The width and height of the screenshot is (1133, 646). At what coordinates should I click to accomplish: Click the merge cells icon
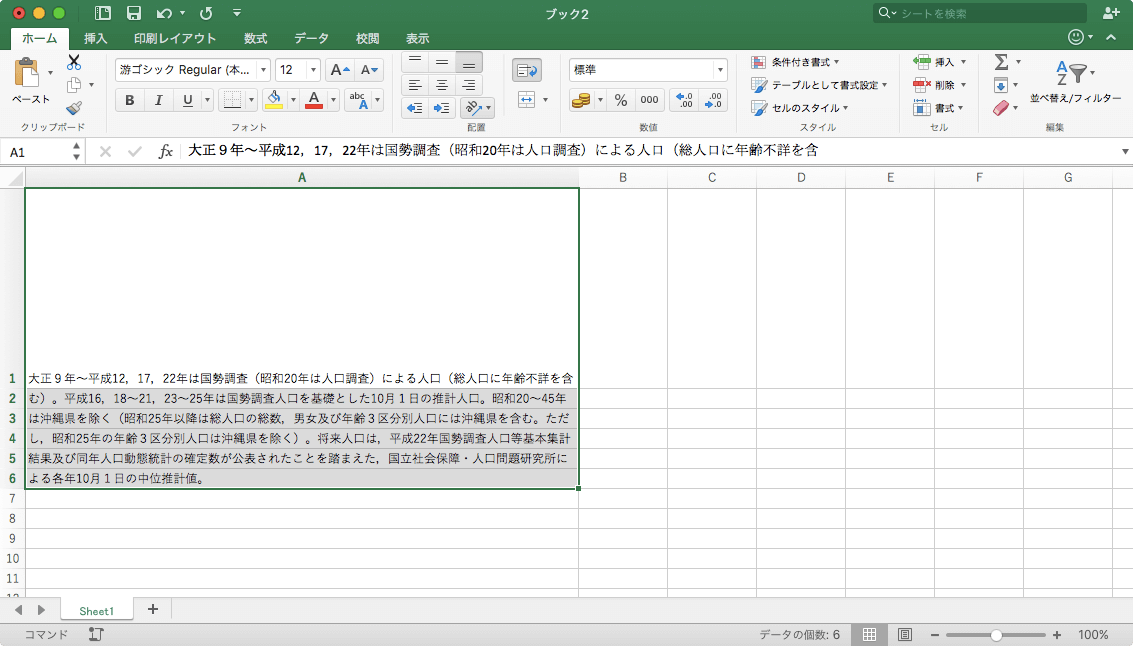(527, 100)
